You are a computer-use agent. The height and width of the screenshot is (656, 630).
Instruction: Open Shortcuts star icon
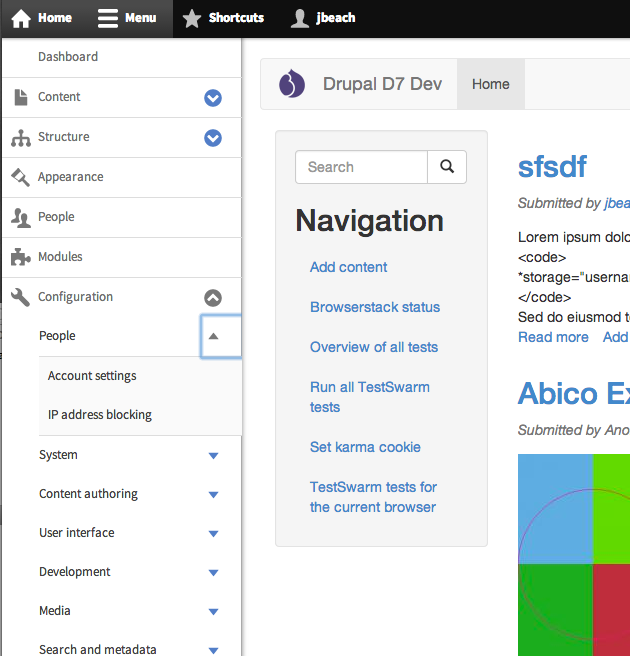click(x=192, y=18)
